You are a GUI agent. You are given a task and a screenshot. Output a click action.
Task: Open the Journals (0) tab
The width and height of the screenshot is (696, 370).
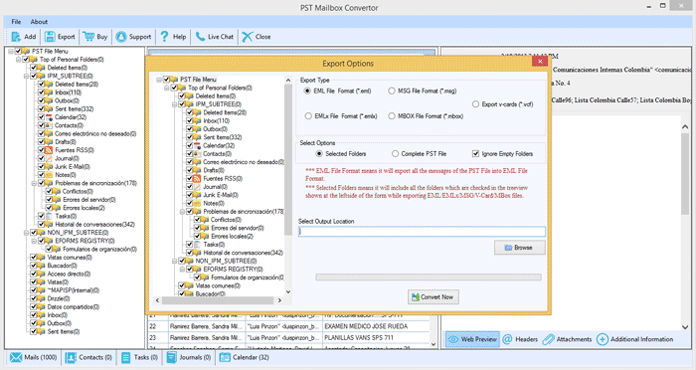click(189, 357)
